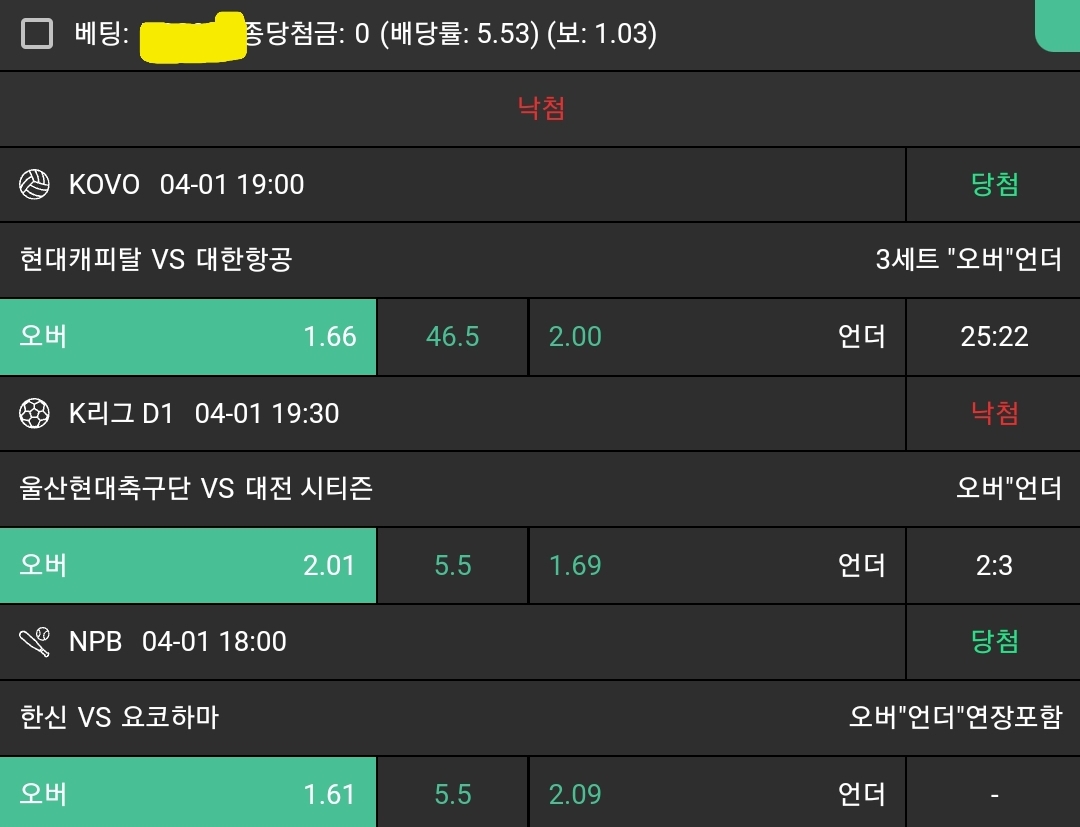Click the 낙첨 status for K리그 D1
The image size is (1080, 827).
pyautogui.click(x=994, y=413)
